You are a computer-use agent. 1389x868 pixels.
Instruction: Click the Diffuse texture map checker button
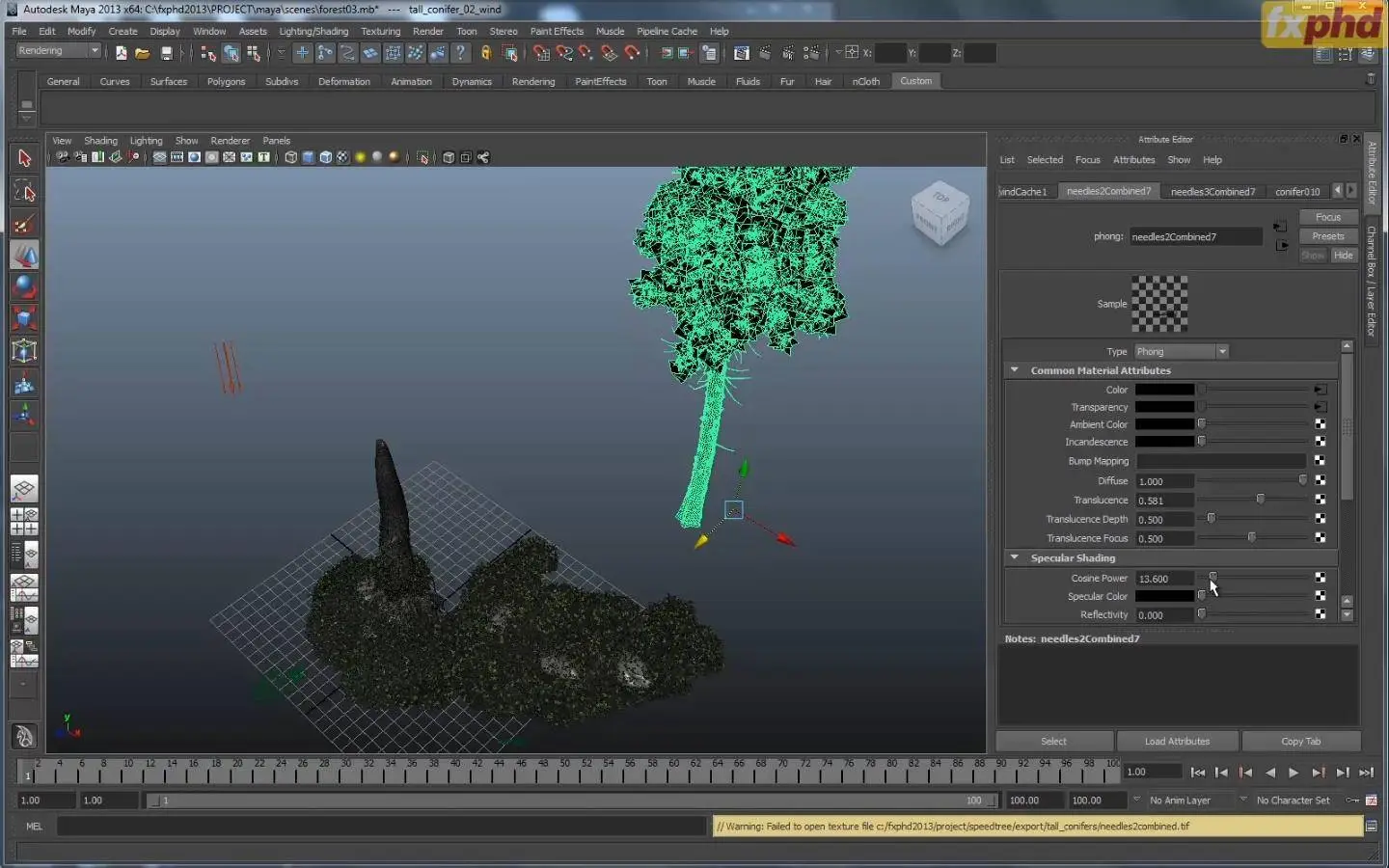(x=1320, y=480)
